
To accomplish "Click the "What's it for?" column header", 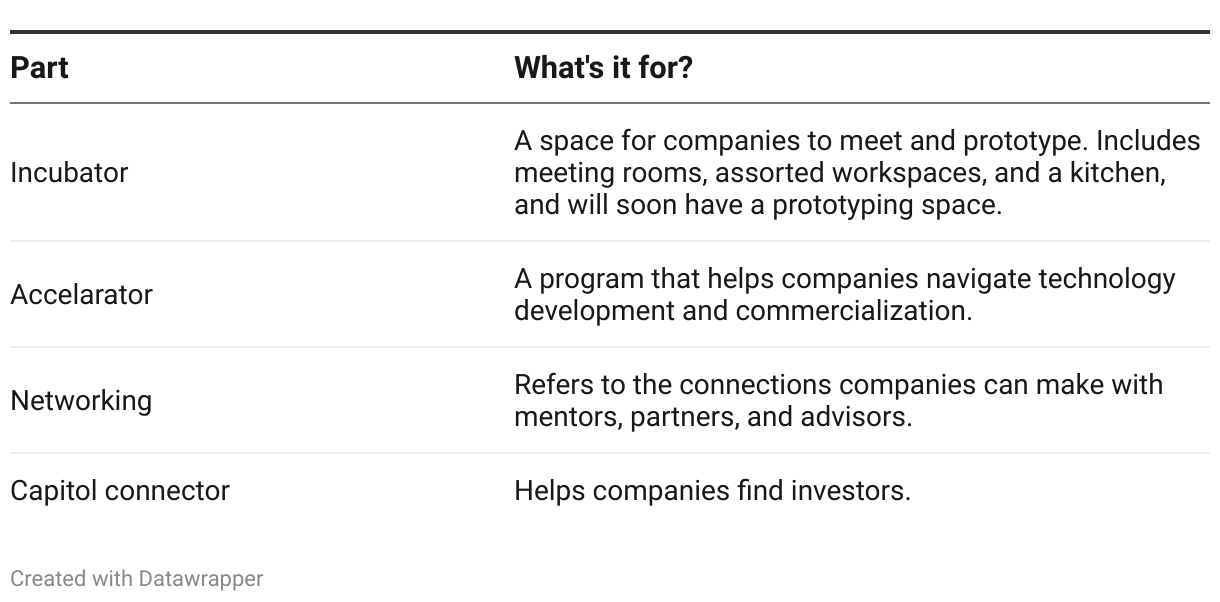I will pyautogui.click(x=602, y=68).
